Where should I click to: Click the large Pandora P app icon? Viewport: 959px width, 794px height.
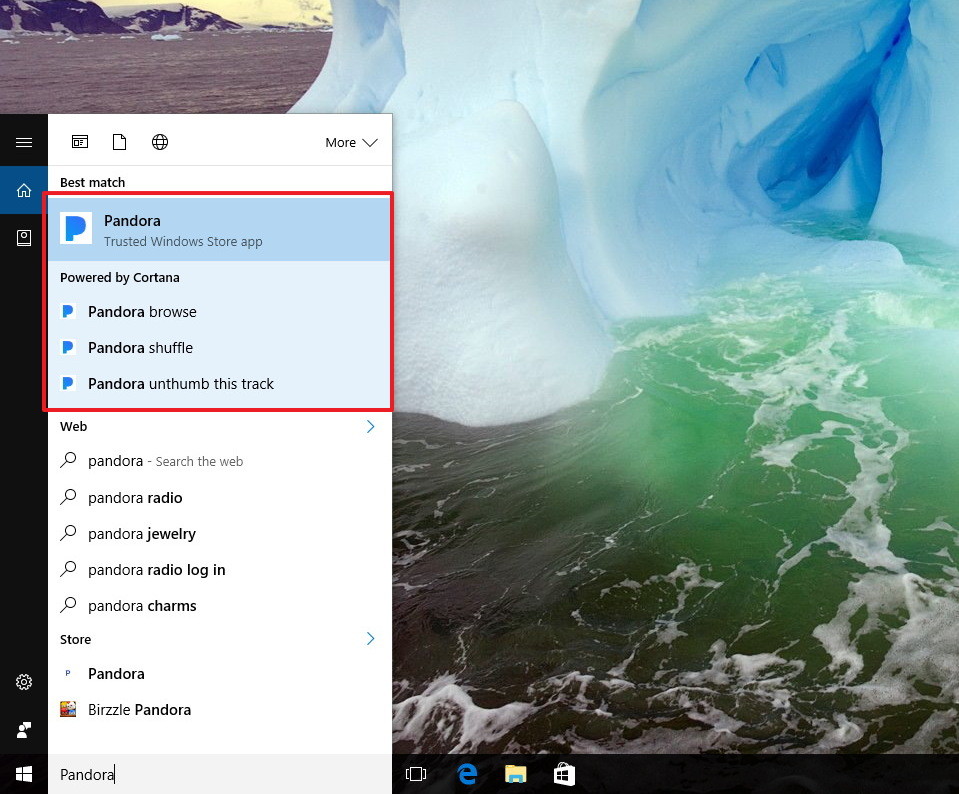pyautogui.click(x=76, y=229)
